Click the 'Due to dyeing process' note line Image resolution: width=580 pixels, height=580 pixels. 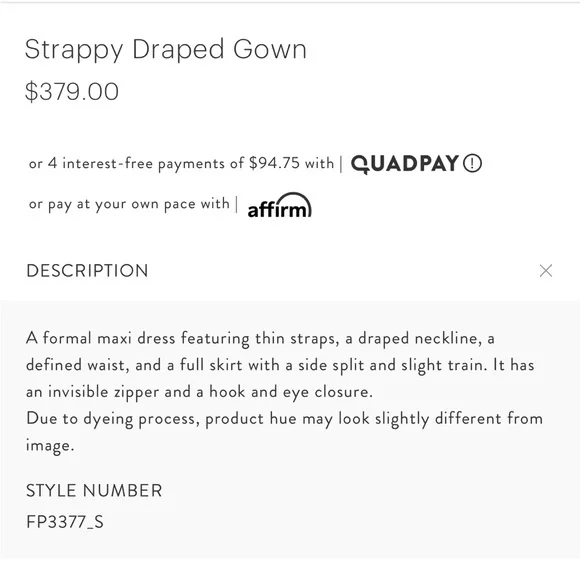point(284,419)
